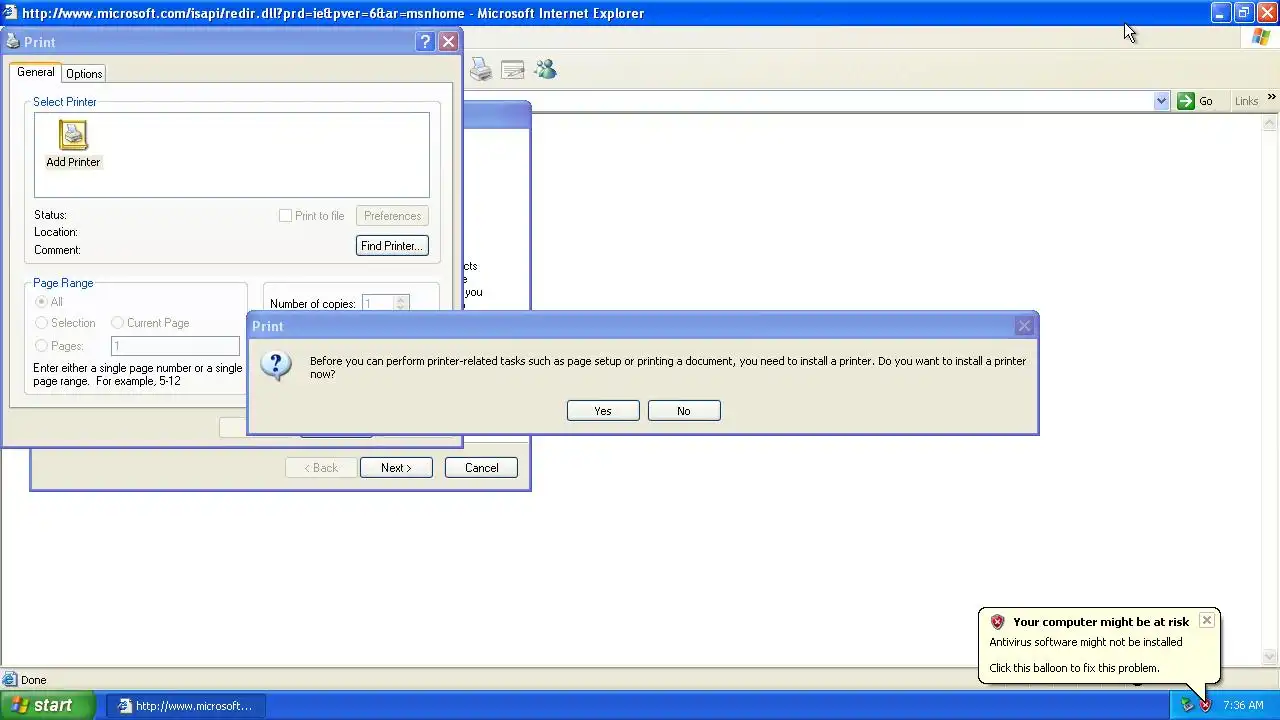1280x720 pixels.
Task: Select the Add Printer icon
Action: [x=73, y=144]
